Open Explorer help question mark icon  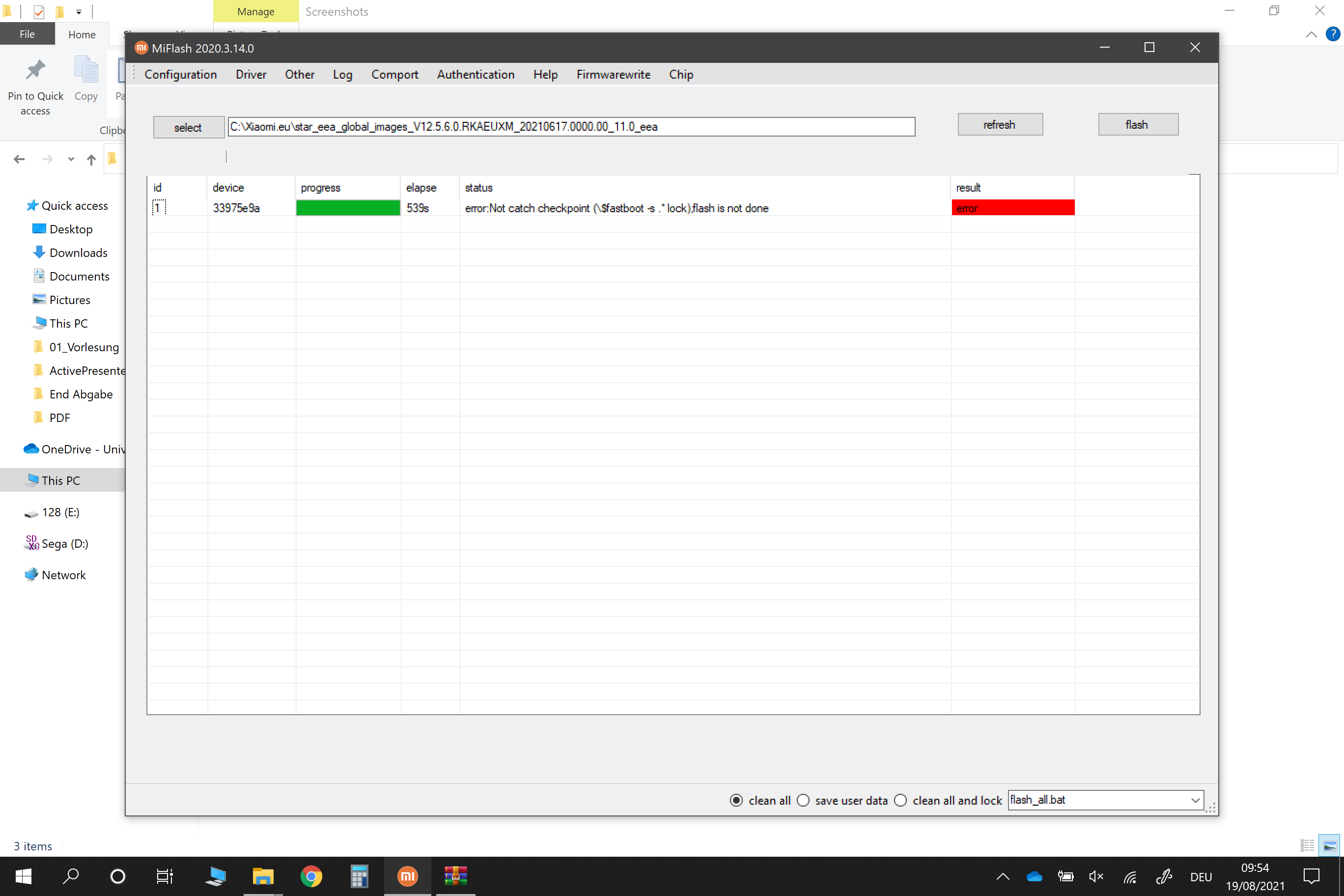pos(1333,34)
